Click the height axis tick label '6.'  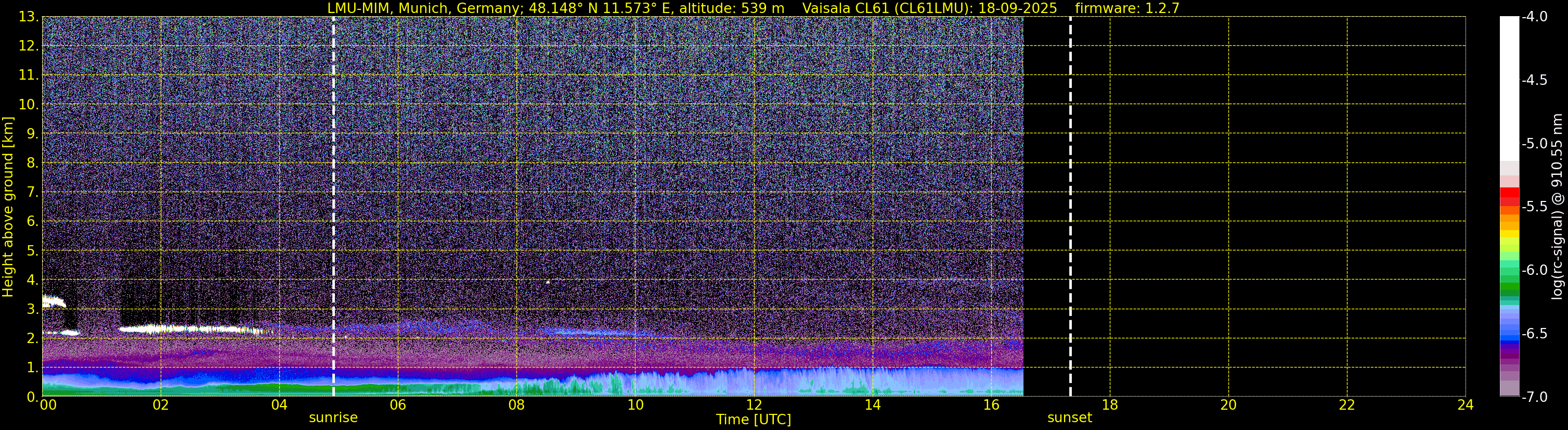(33, 222)
